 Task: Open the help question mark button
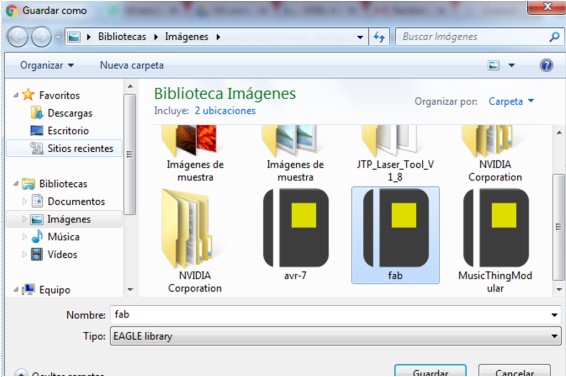[x=547, y=65]
